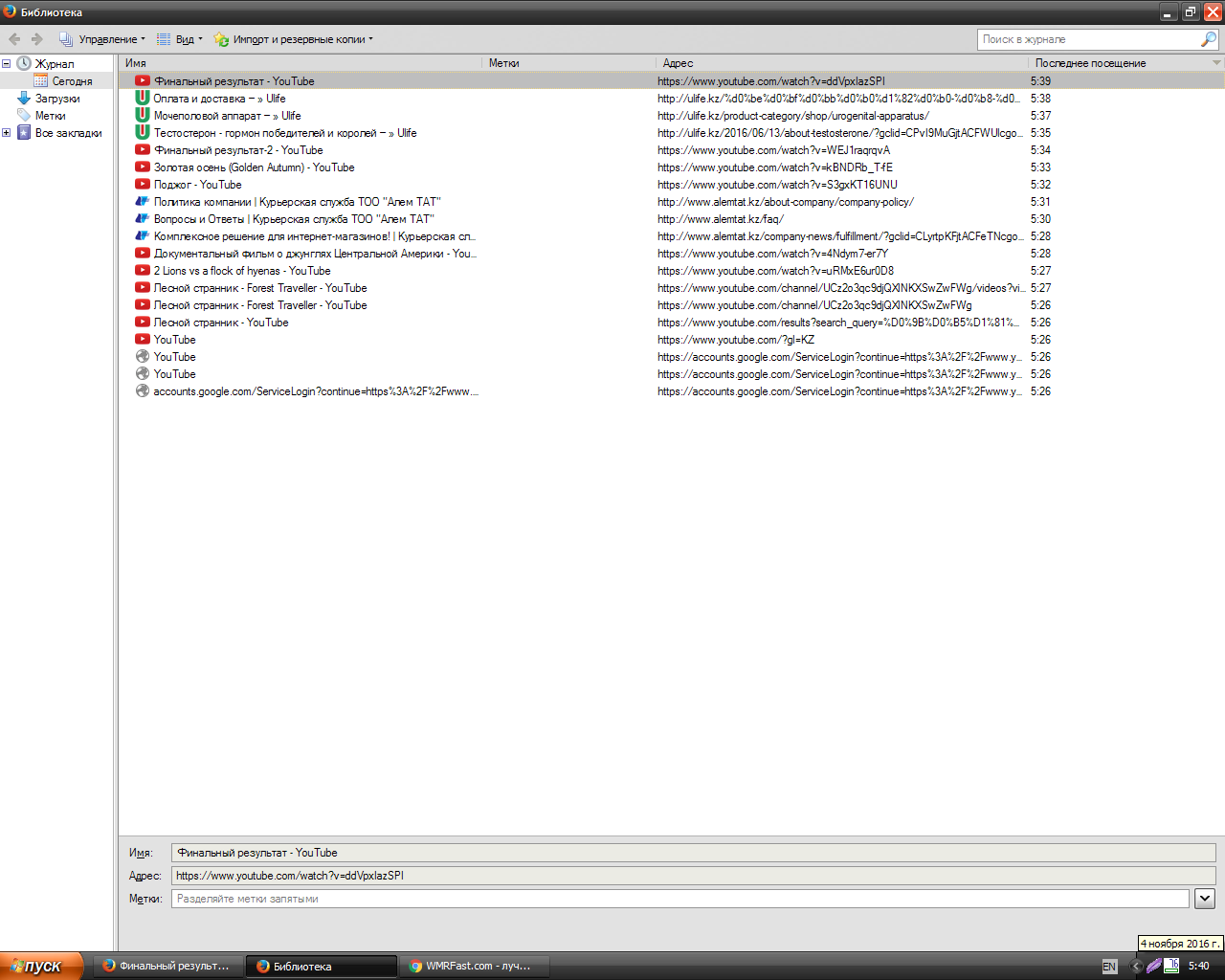Image resolution: width=1225 pixels, height=980 pixels.
Task: Click Алем ТАТ icon of Политика компании row
Action: tap(143, 202)
